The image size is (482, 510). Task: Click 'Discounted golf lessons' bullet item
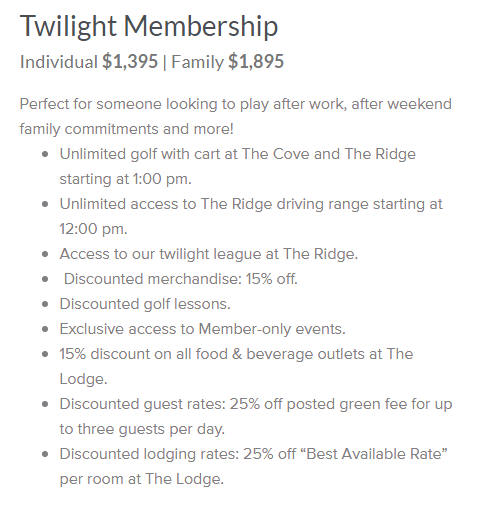point(145,304)
